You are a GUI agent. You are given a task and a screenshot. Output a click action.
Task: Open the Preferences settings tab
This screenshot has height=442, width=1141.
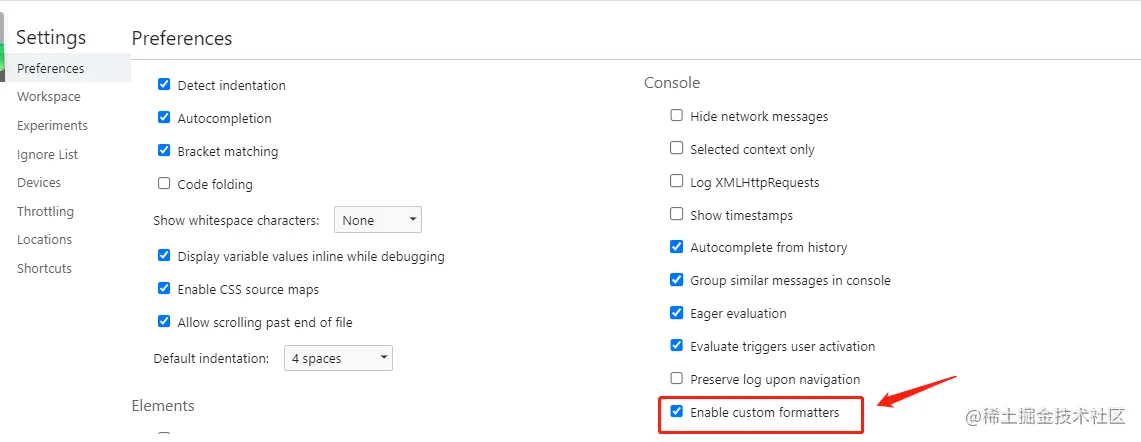point(51,68)
